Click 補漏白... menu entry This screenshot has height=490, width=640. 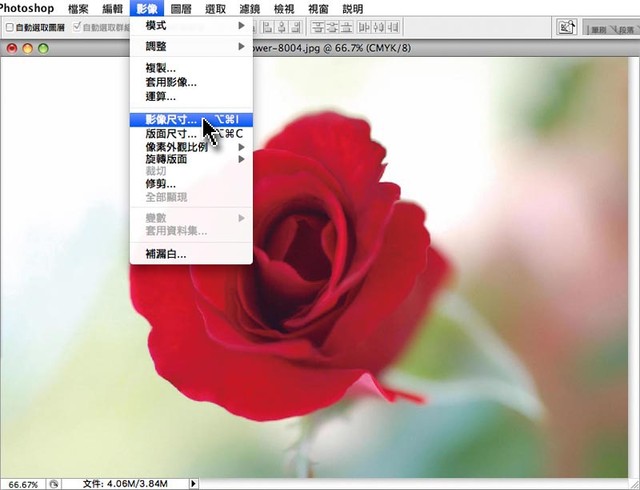[166, 254]
